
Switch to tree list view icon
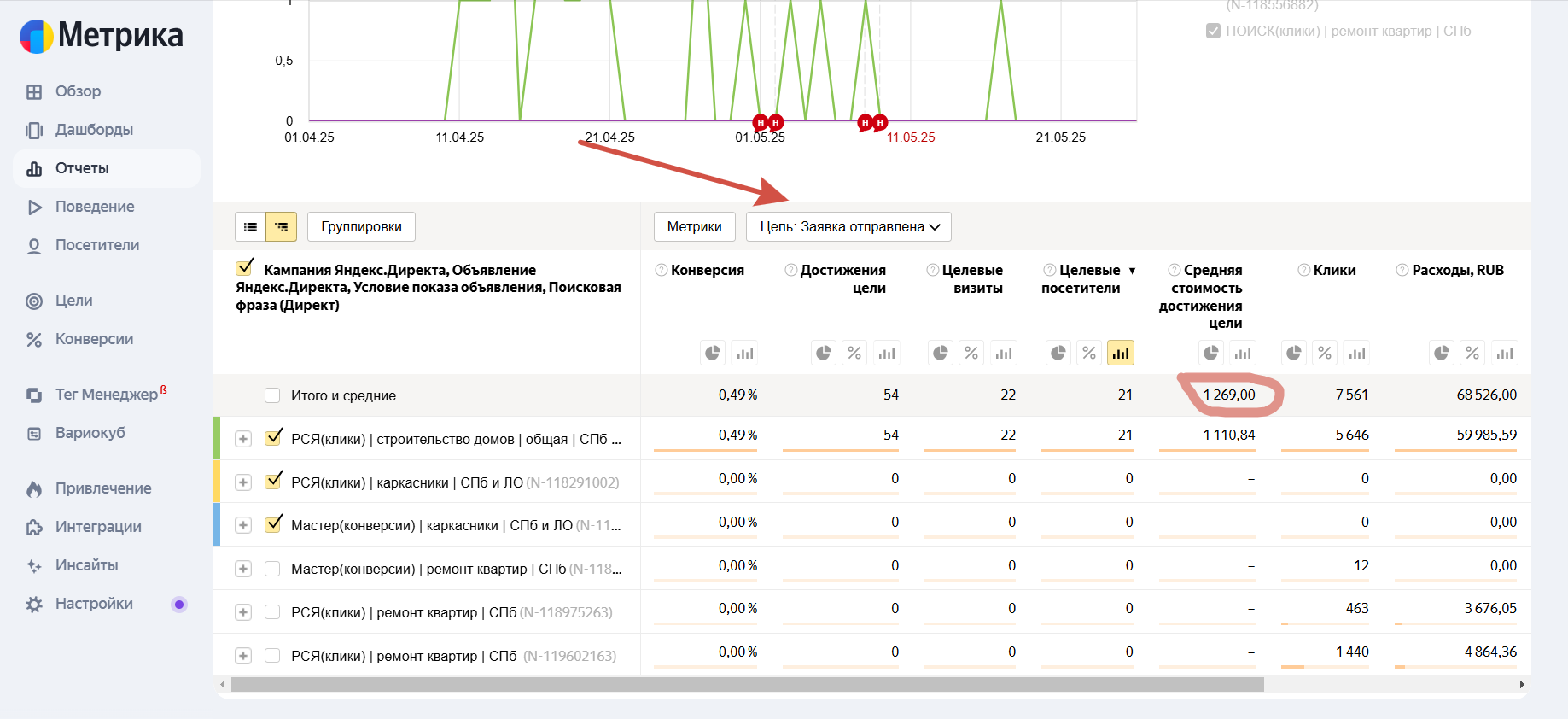click(x=282, y=227)
